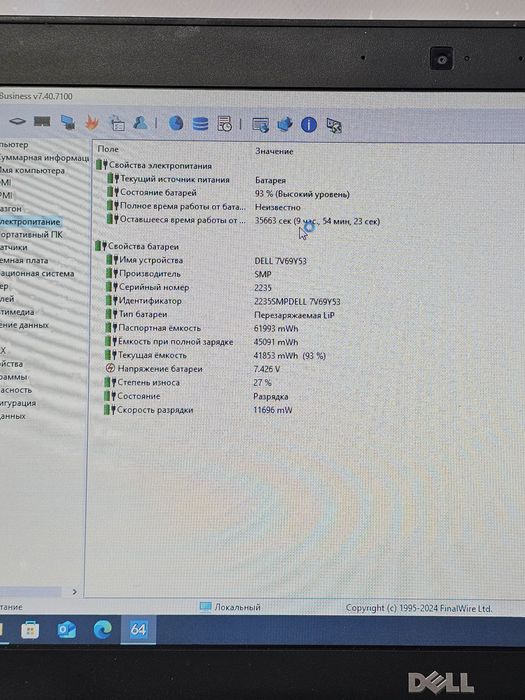Click the blue boxes with arrow toolbar icon
The height and width of the screenshot is (700, 525).
284,125
